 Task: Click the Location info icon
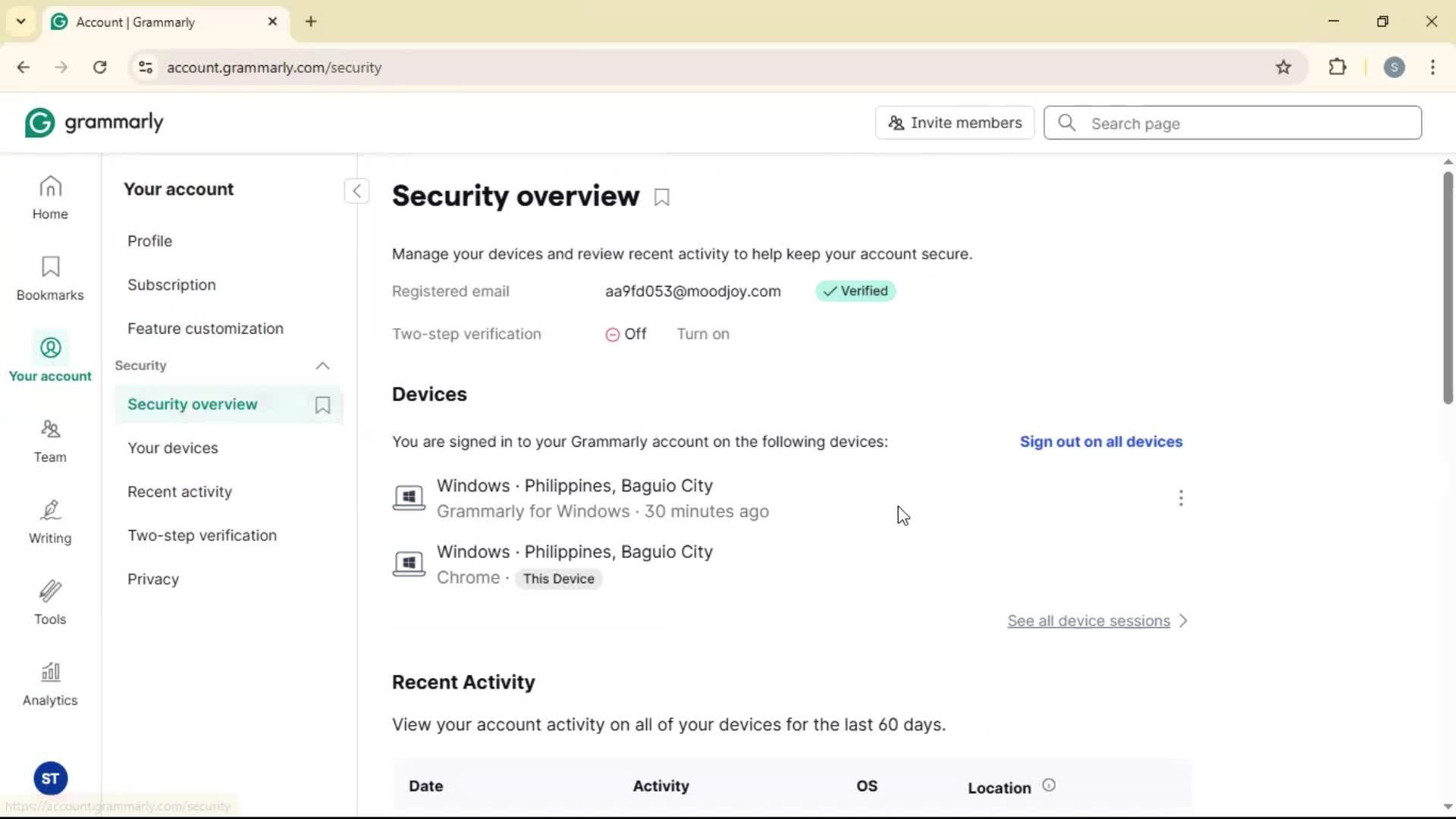1049,786
